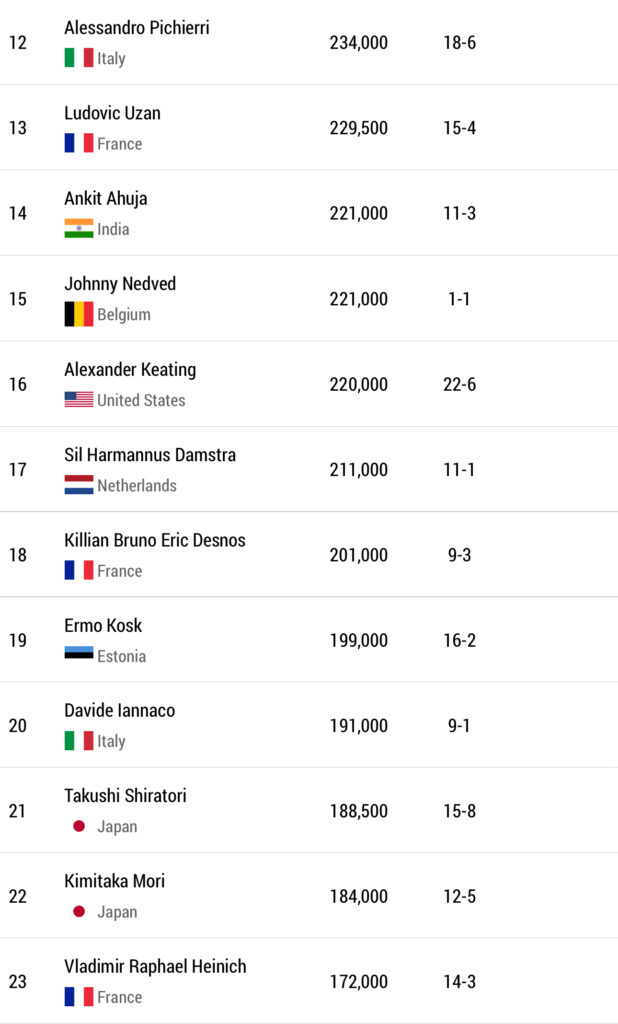Click the India flag under Ankit Ahuja
This screenshot has width=618, height=1024.
click(x=78, y=229)
